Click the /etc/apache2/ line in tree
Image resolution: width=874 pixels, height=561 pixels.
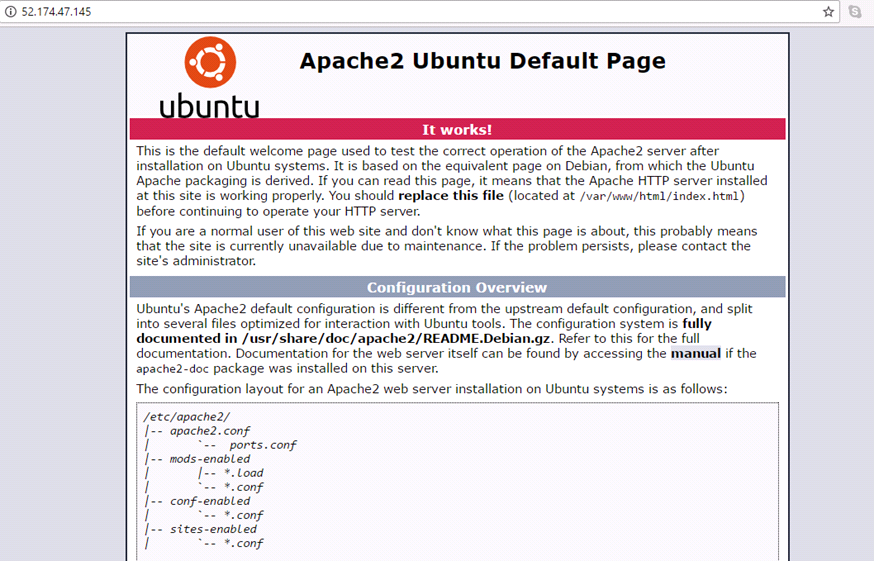[187, 417]
